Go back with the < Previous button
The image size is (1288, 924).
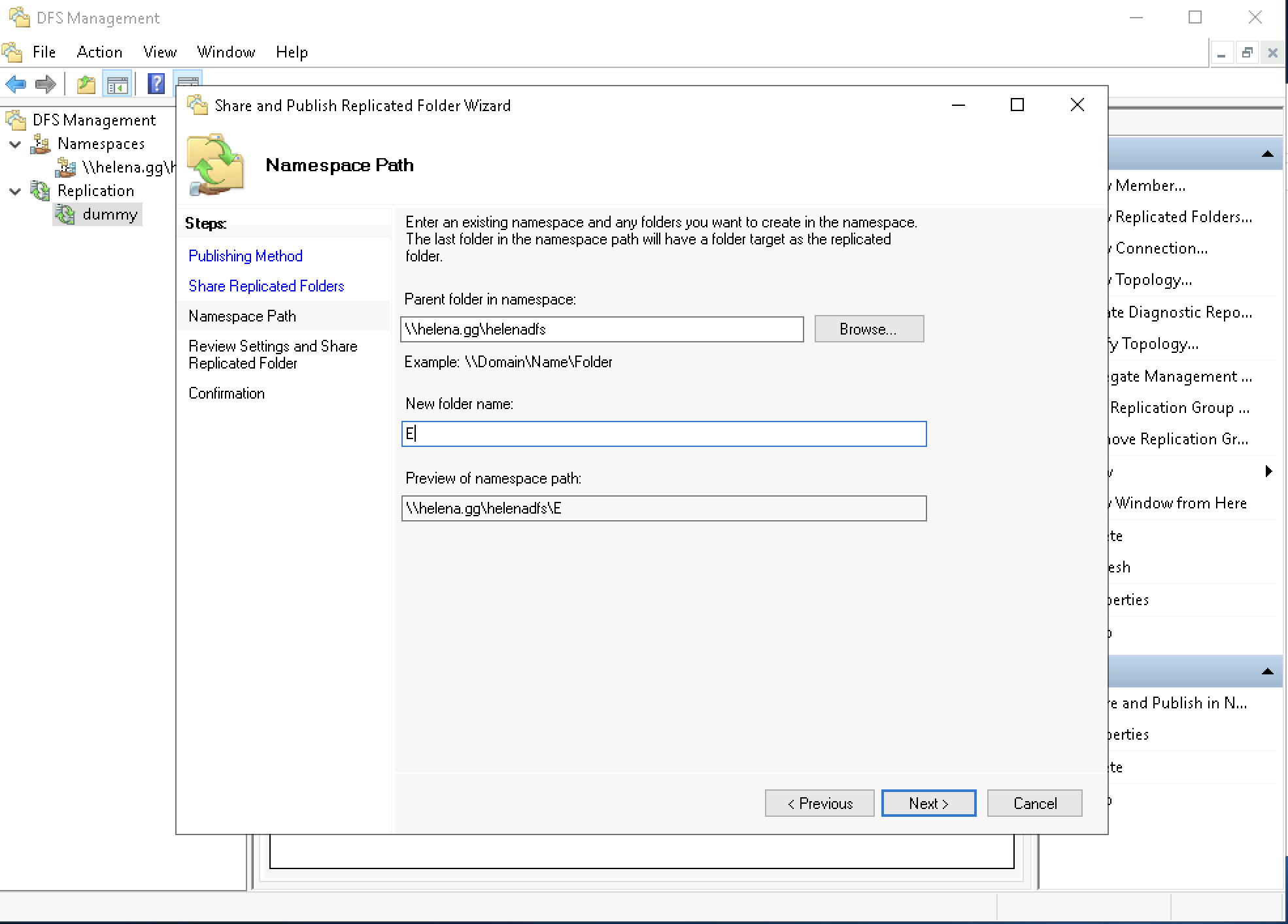click(x=819, y=803)
